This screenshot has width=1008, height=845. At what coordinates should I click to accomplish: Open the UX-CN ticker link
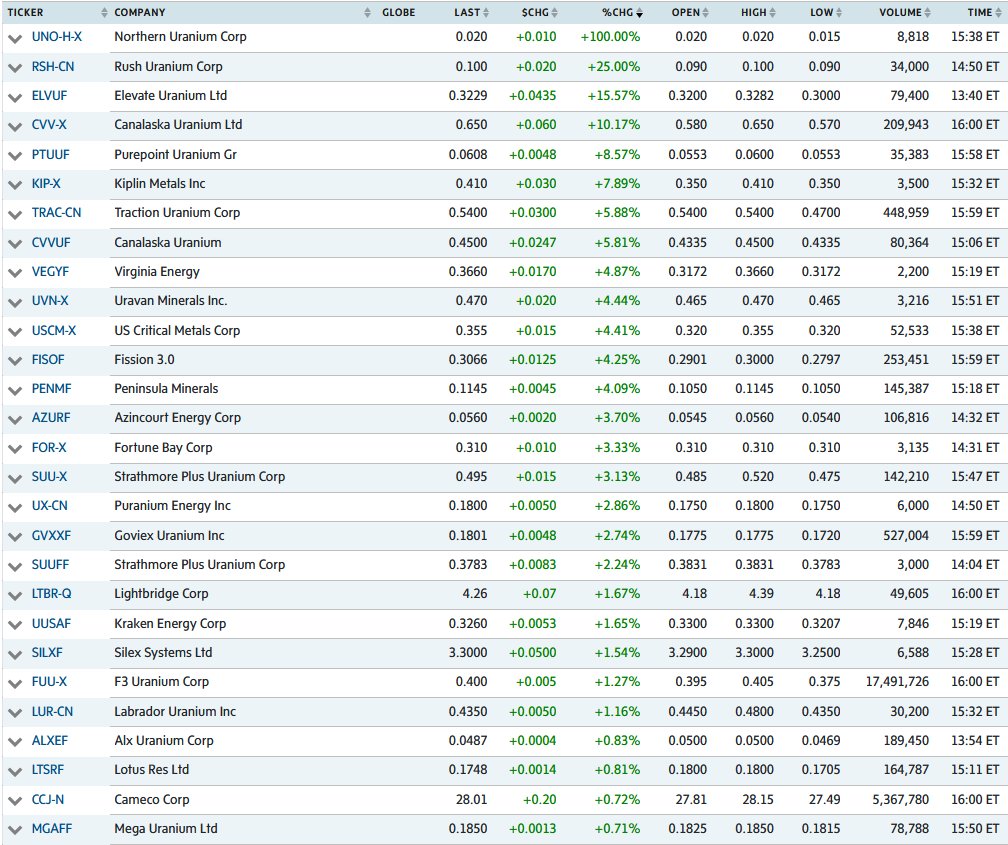50,505
